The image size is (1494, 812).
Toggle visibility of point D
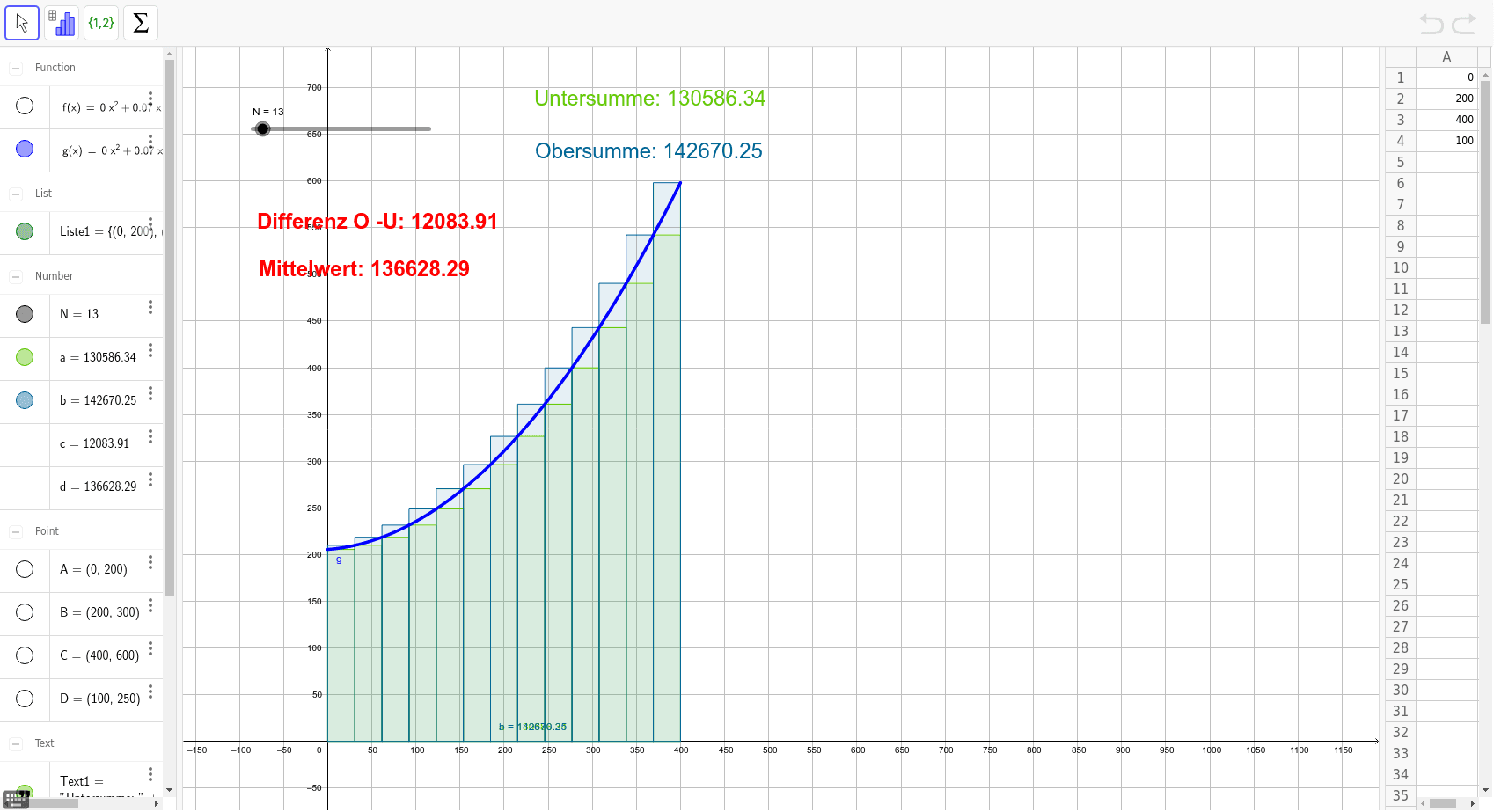[25, 699]
